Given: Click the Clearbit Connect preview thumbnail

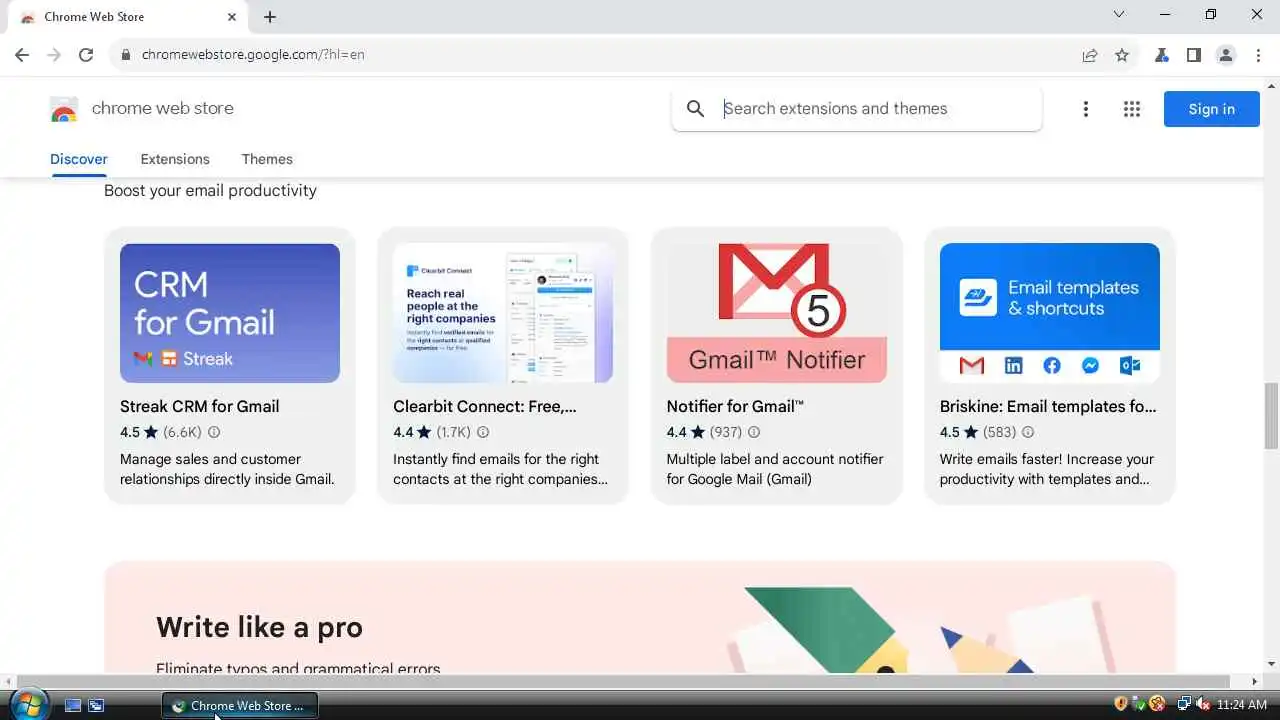Looking at the screenshot, I should tap(503, 313).
